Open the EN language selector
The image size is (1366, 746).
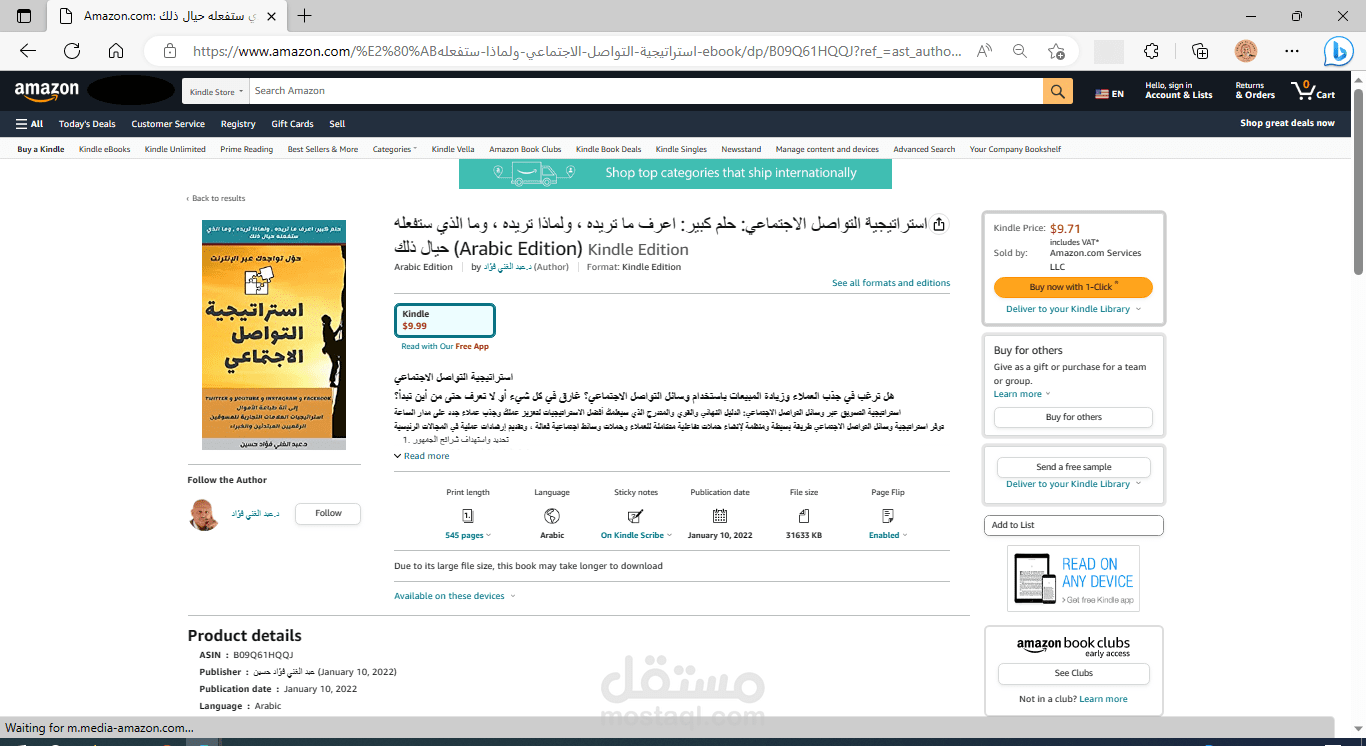coord(1110,94)
